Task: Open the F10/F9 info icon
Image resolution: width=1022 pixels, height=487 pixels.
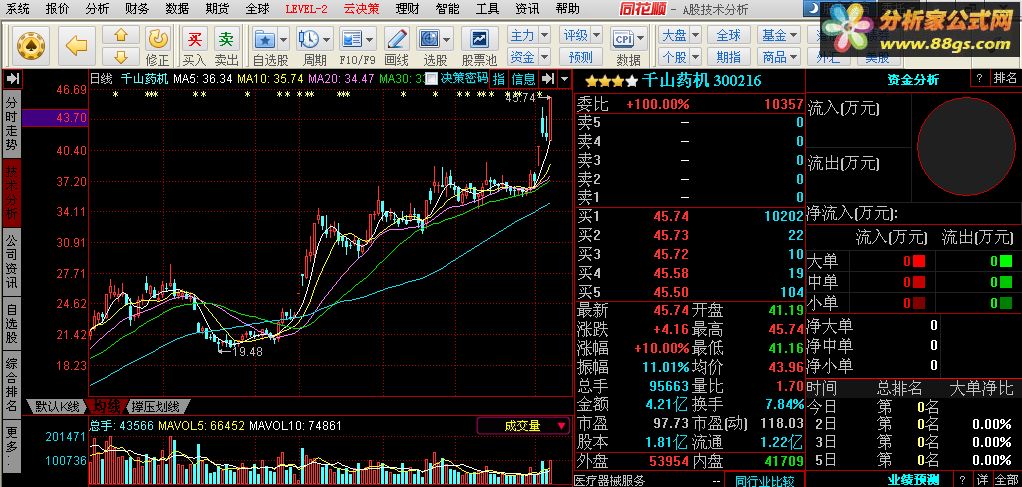Action: point(351,38)
